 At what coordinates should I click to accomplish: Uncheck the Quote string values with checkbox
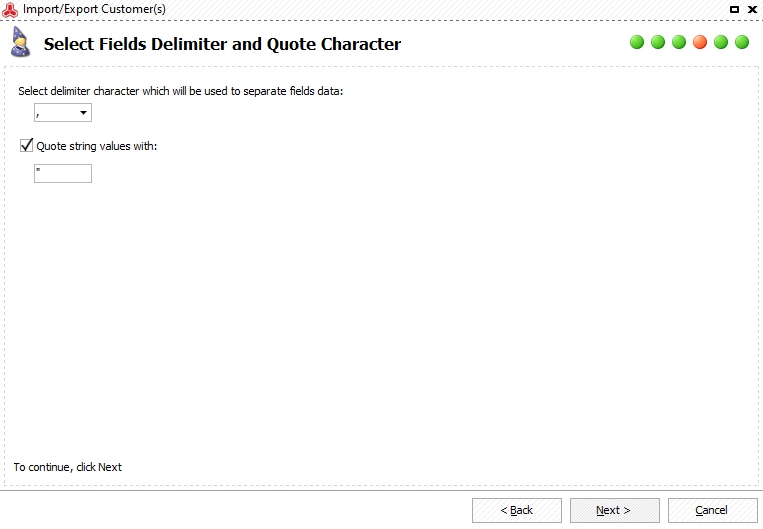26,146
